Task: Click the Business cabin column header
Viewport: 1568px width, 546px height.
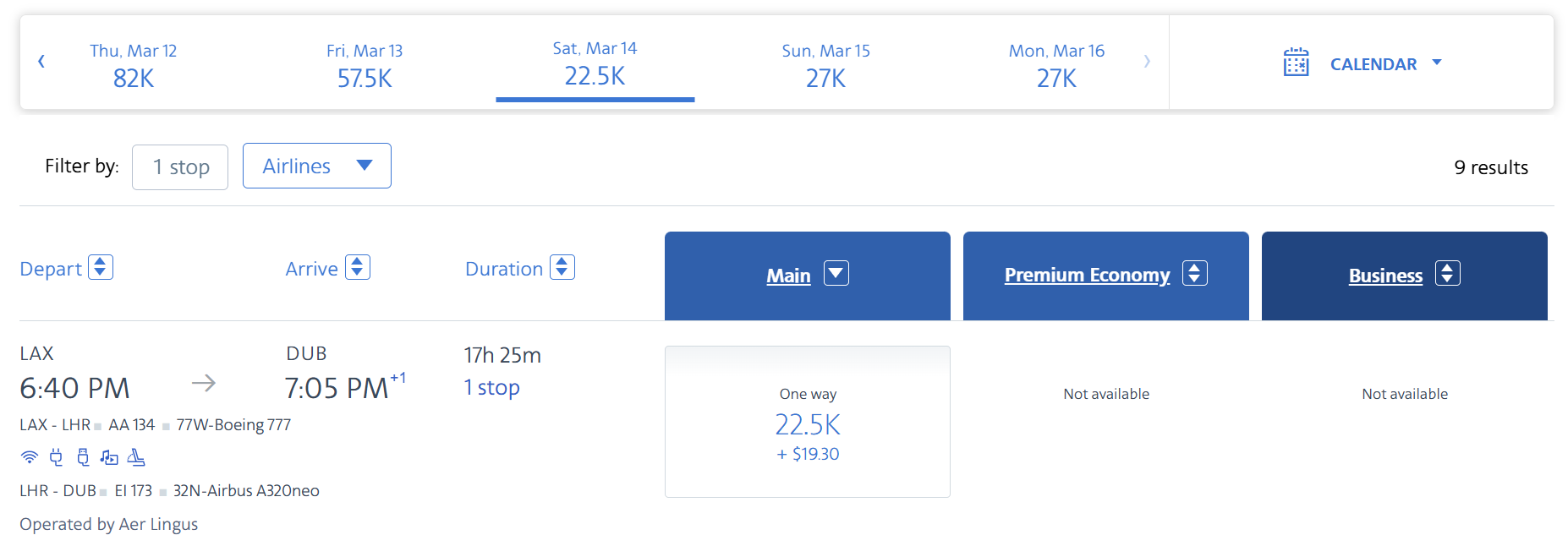Action: click(x=1385, y=276)
